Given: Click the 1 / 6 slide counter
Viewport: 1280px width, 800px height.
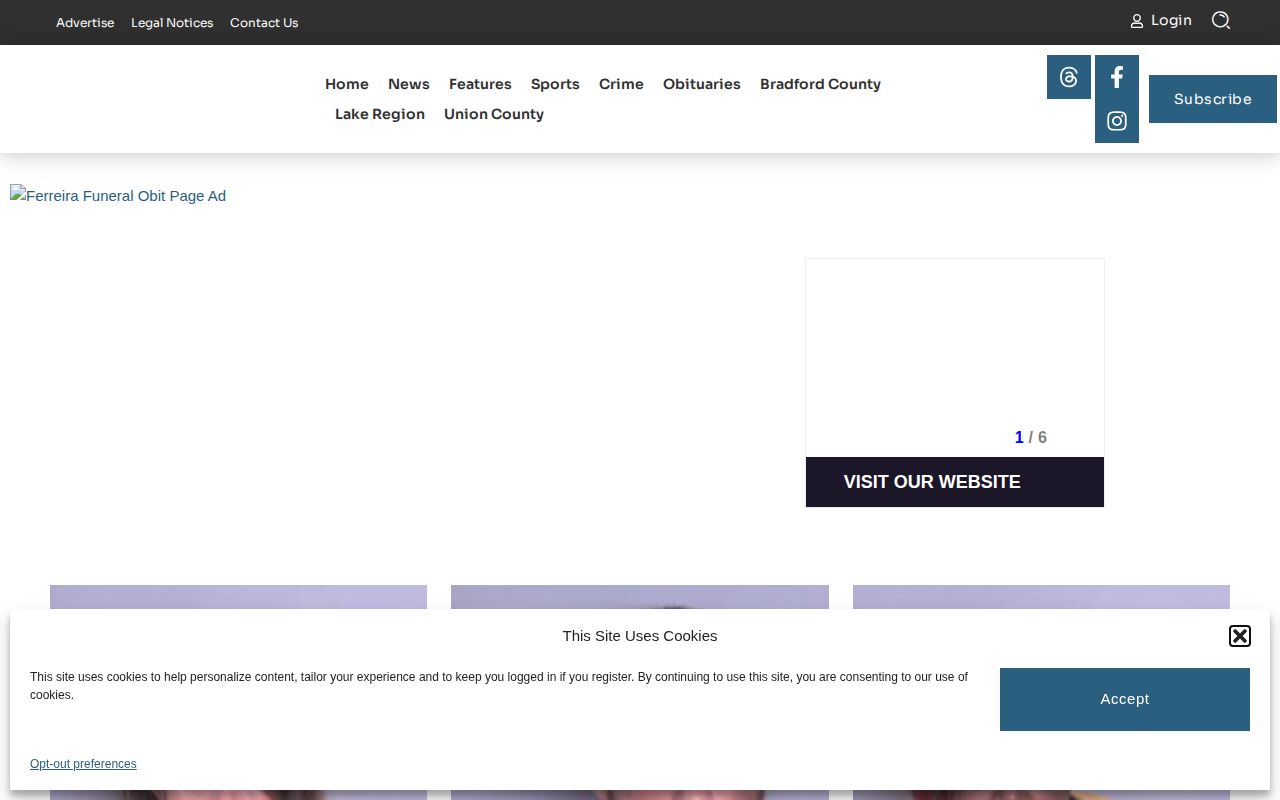Looking at the screenshot, I should (1031, 437).
